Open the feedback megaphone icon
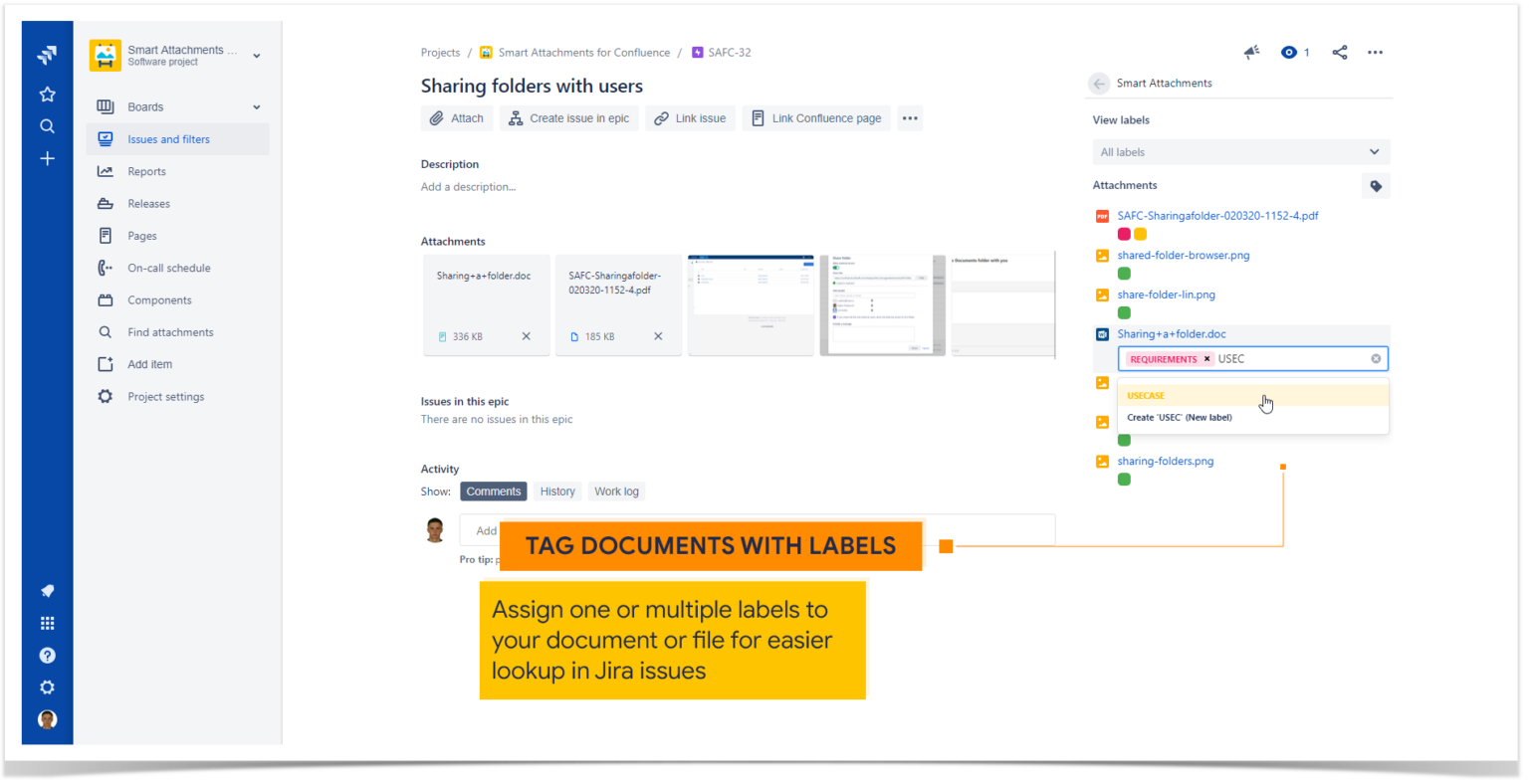Viewport: 1529px width, 784px height. point(1252,52)
